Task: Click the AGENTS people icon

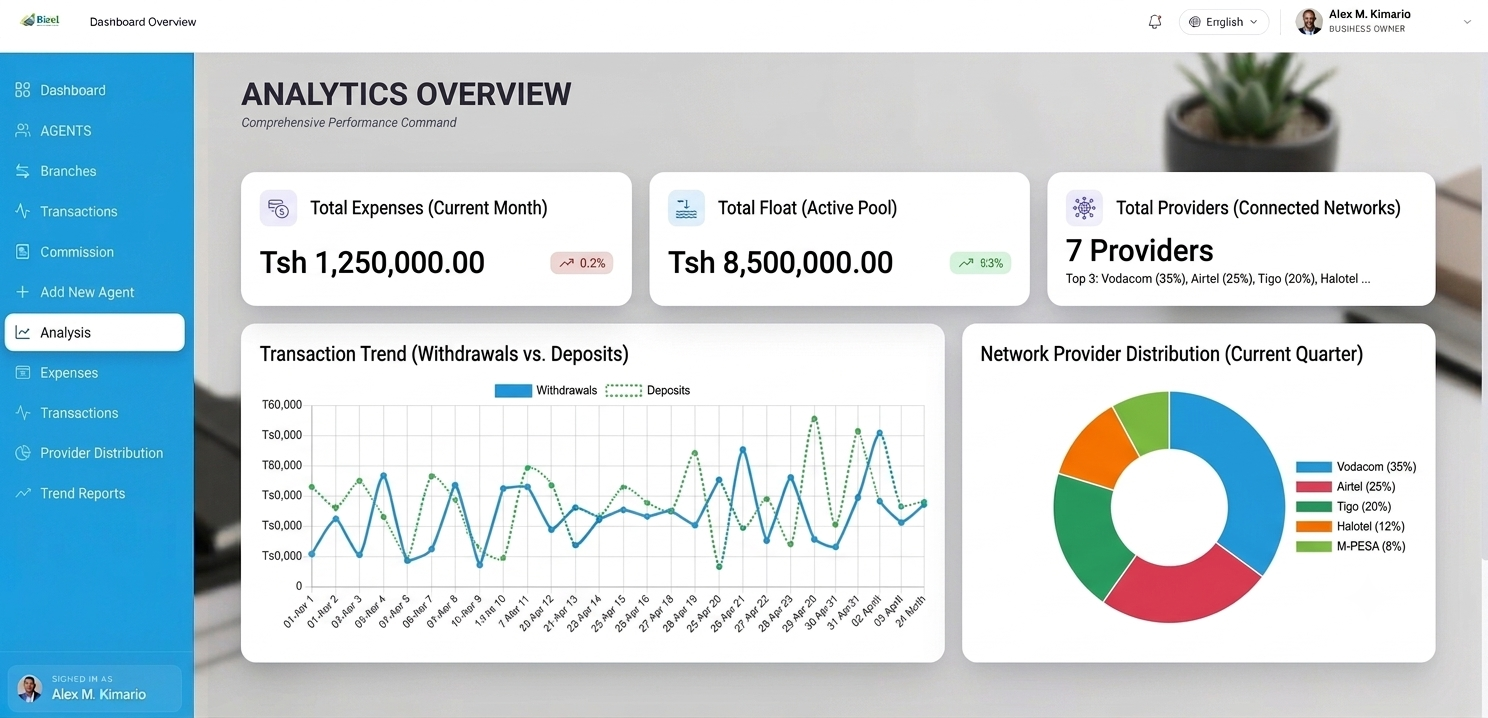Action: pyautogui.click(x=23, y=131)
